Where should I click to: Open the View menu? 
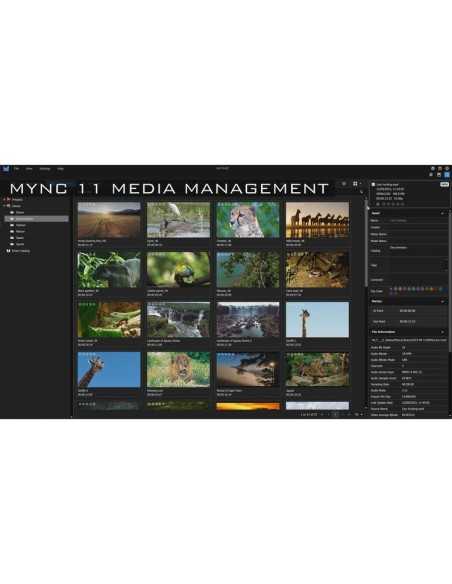[29, 169]
